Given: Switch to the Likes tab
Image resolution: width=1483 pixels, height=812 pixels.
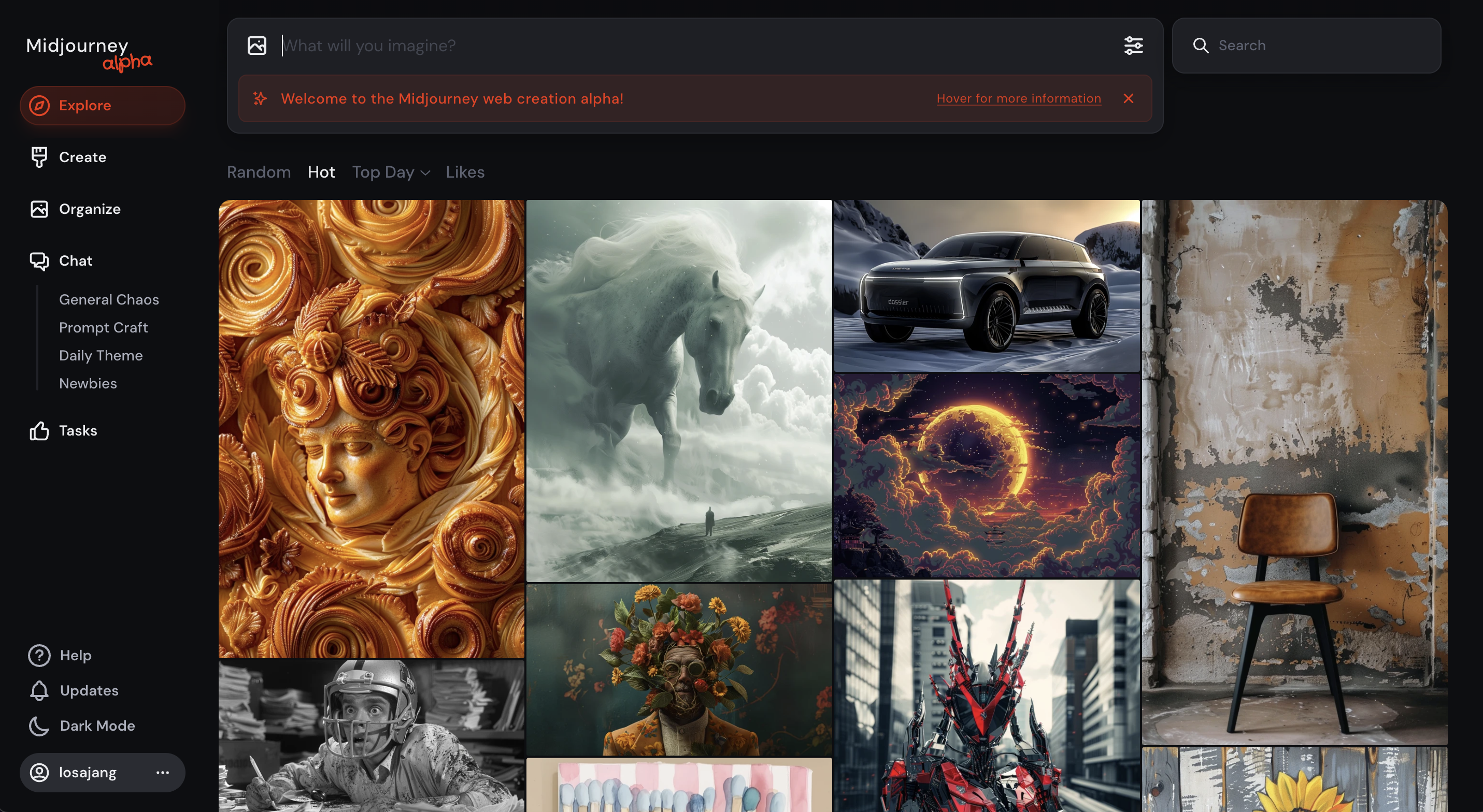Looking at the screenshot, I should coord(465,172).
